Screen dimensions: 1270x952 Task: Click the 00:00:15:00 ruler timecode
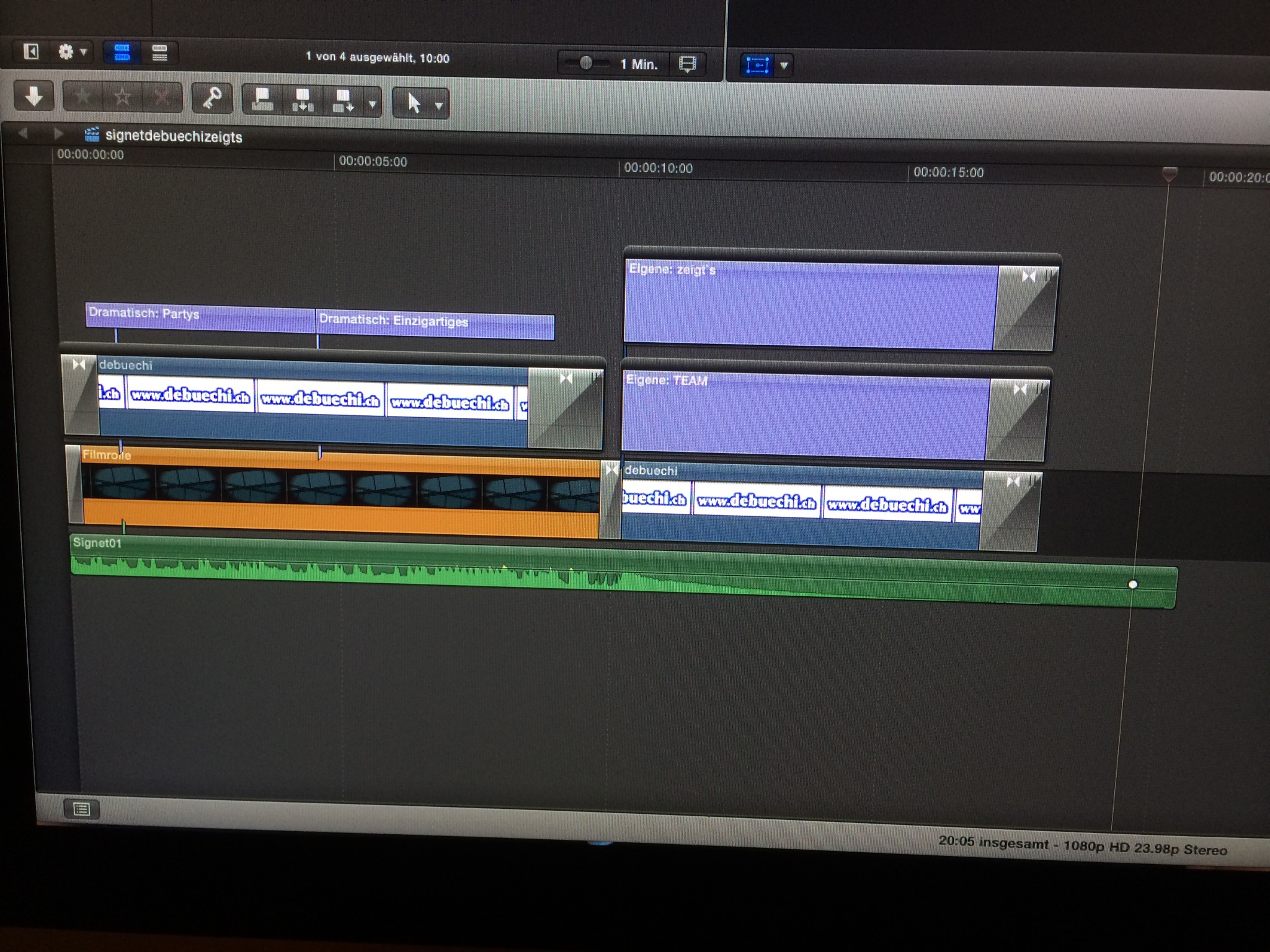948,172
